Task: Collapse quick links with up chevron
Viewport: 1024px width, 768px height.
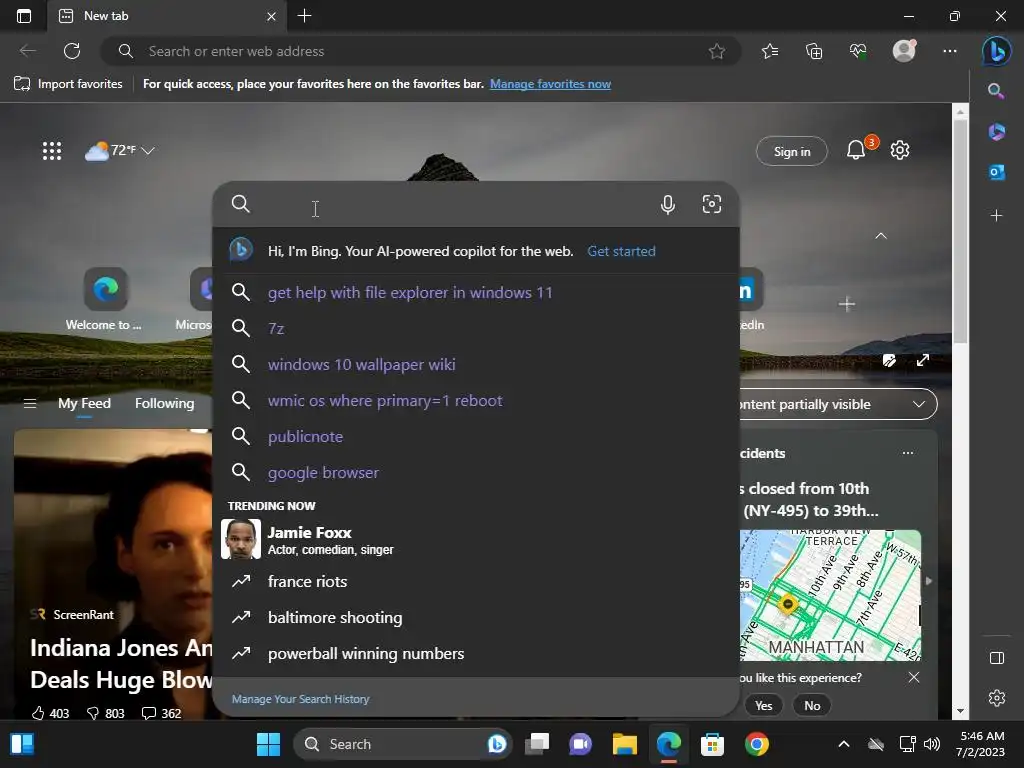Action: pos(880,236)
